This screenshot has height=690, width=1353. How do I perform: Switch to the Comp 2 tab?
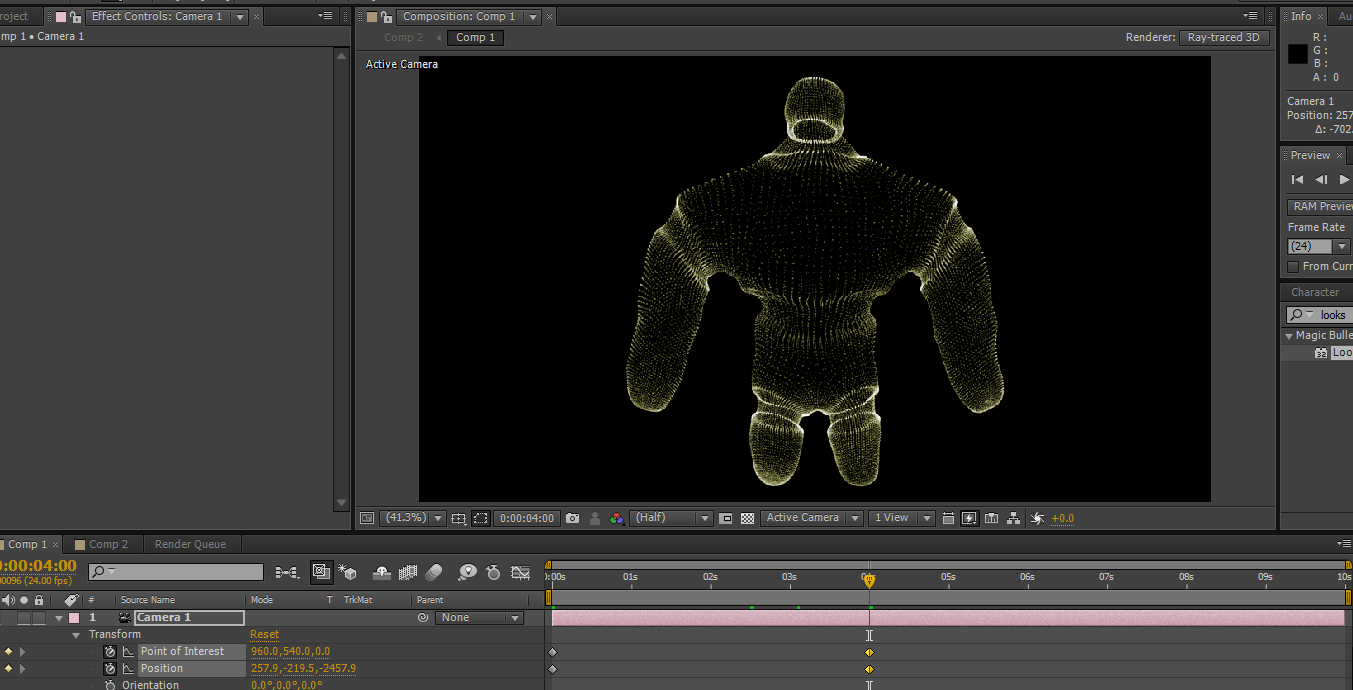point(103,544)
